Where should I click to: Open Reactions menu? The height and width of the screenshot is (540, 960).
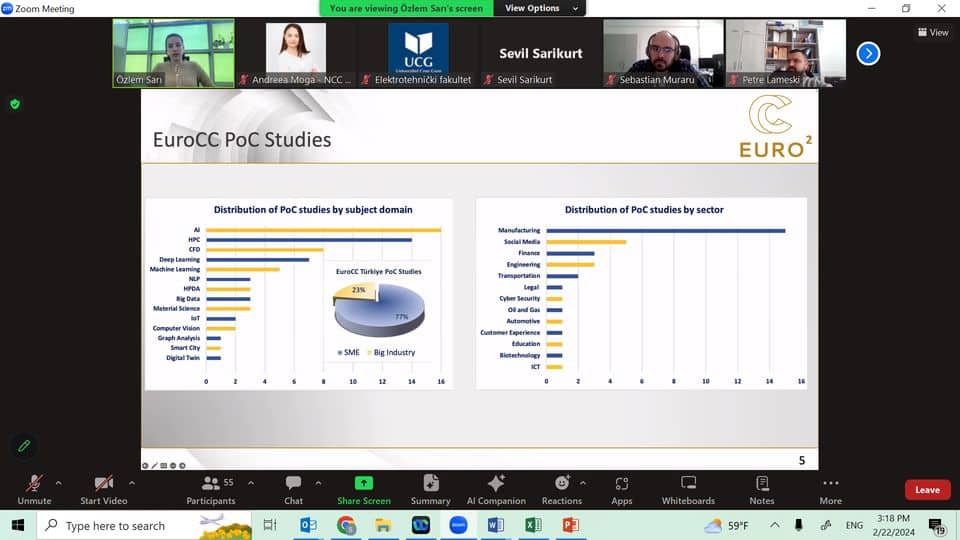pyautogui.click(x=561, y=489)
